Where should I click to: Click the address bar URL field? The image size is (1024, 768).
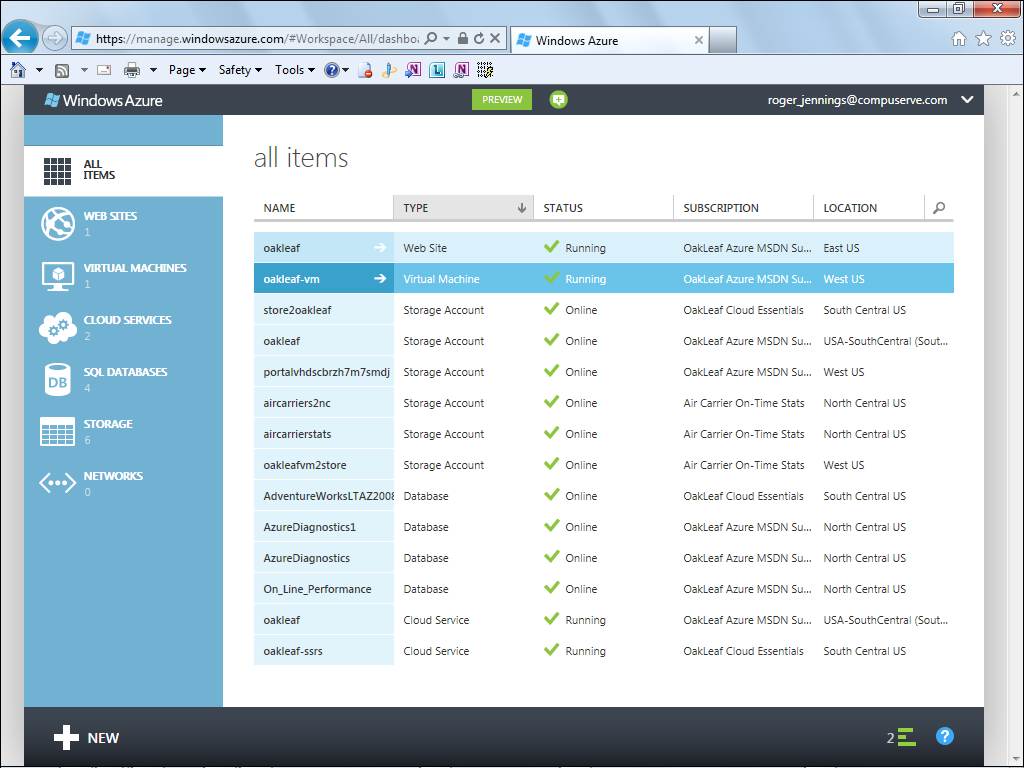(257, 39)
